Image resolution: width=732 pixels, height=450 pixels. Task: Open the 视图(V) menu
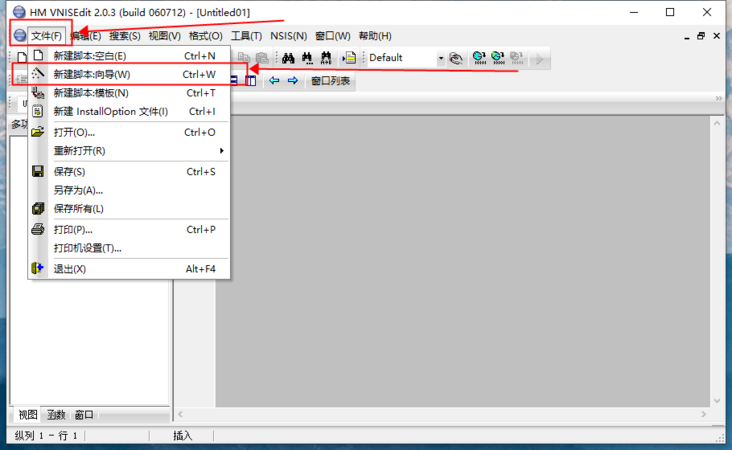[x=164, y=36]
